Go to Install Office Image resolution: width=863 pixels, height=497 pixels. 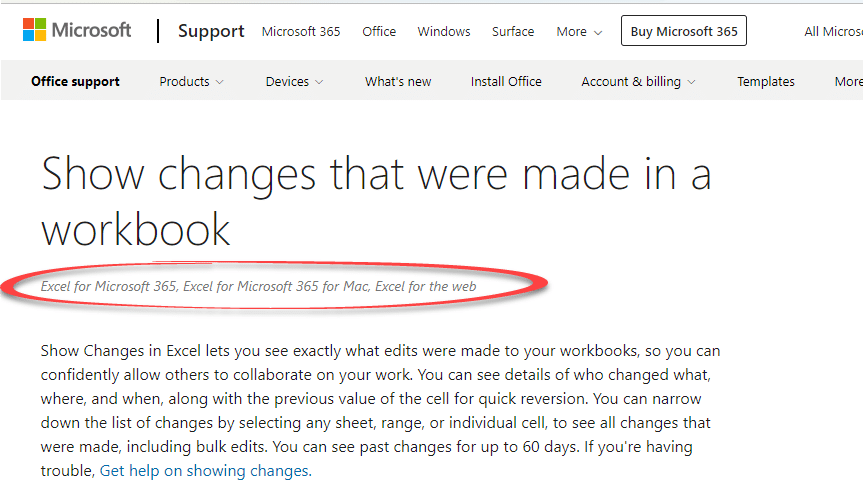(x=506, y=82)
